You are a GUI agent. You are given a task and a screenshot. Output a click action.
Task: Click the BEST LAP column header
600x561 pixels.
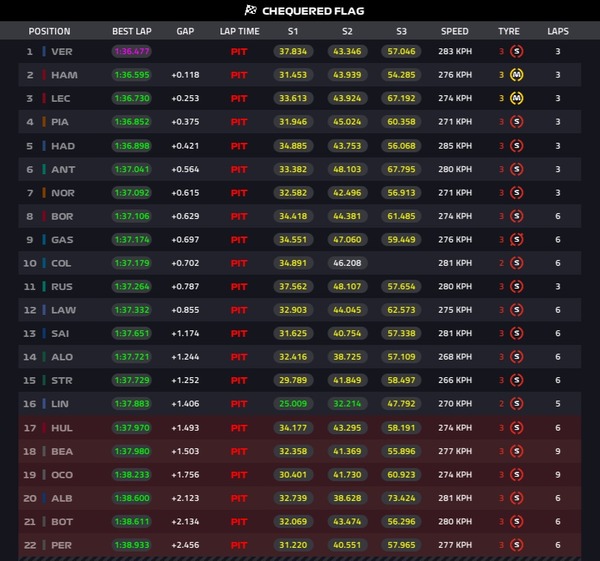click(x=132, y=31)
